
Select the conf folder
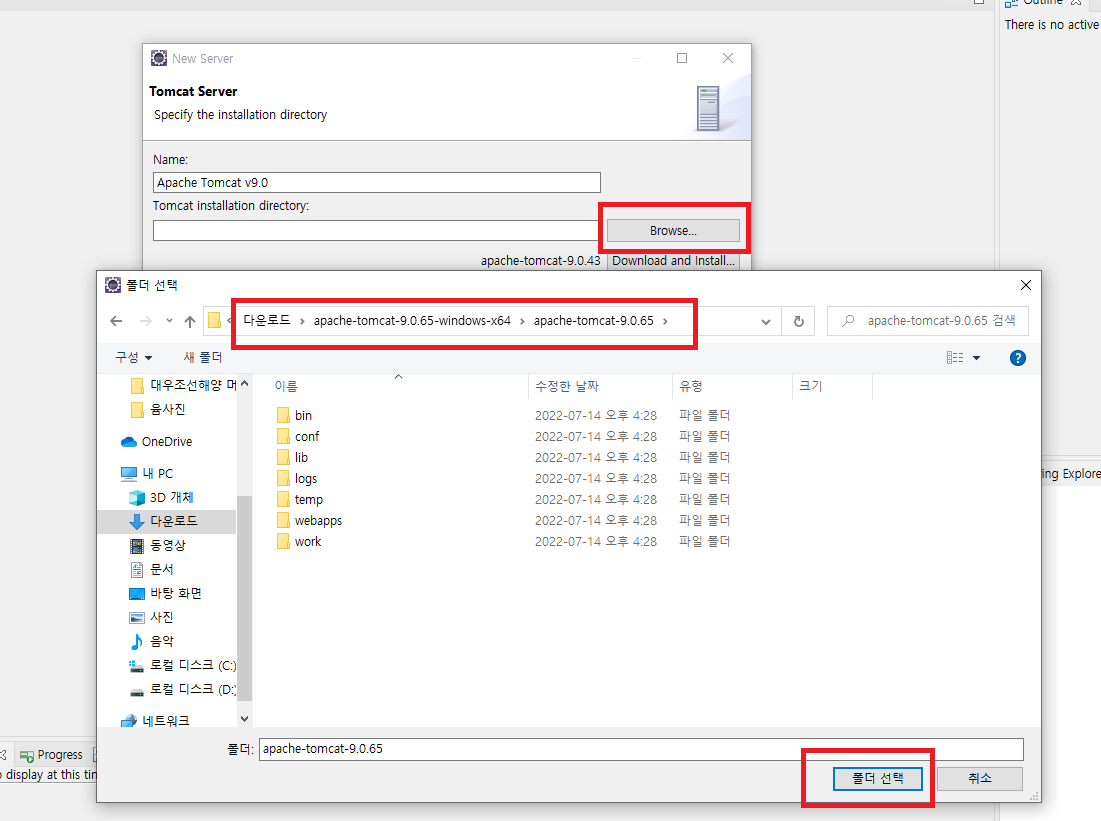[307, 436]
